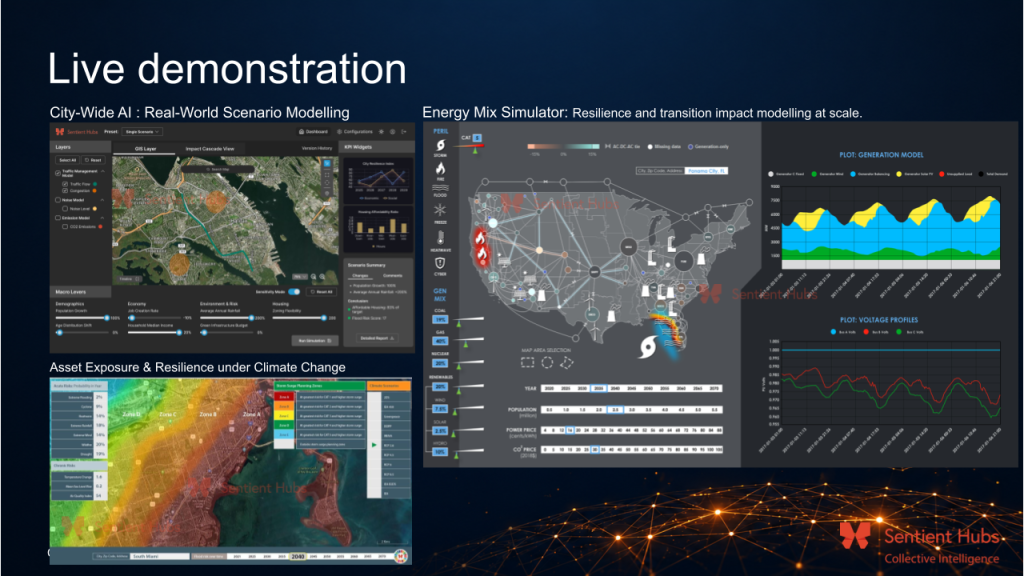
Task: Collapse Traffic Management Model group
Action: coord(103,172)
